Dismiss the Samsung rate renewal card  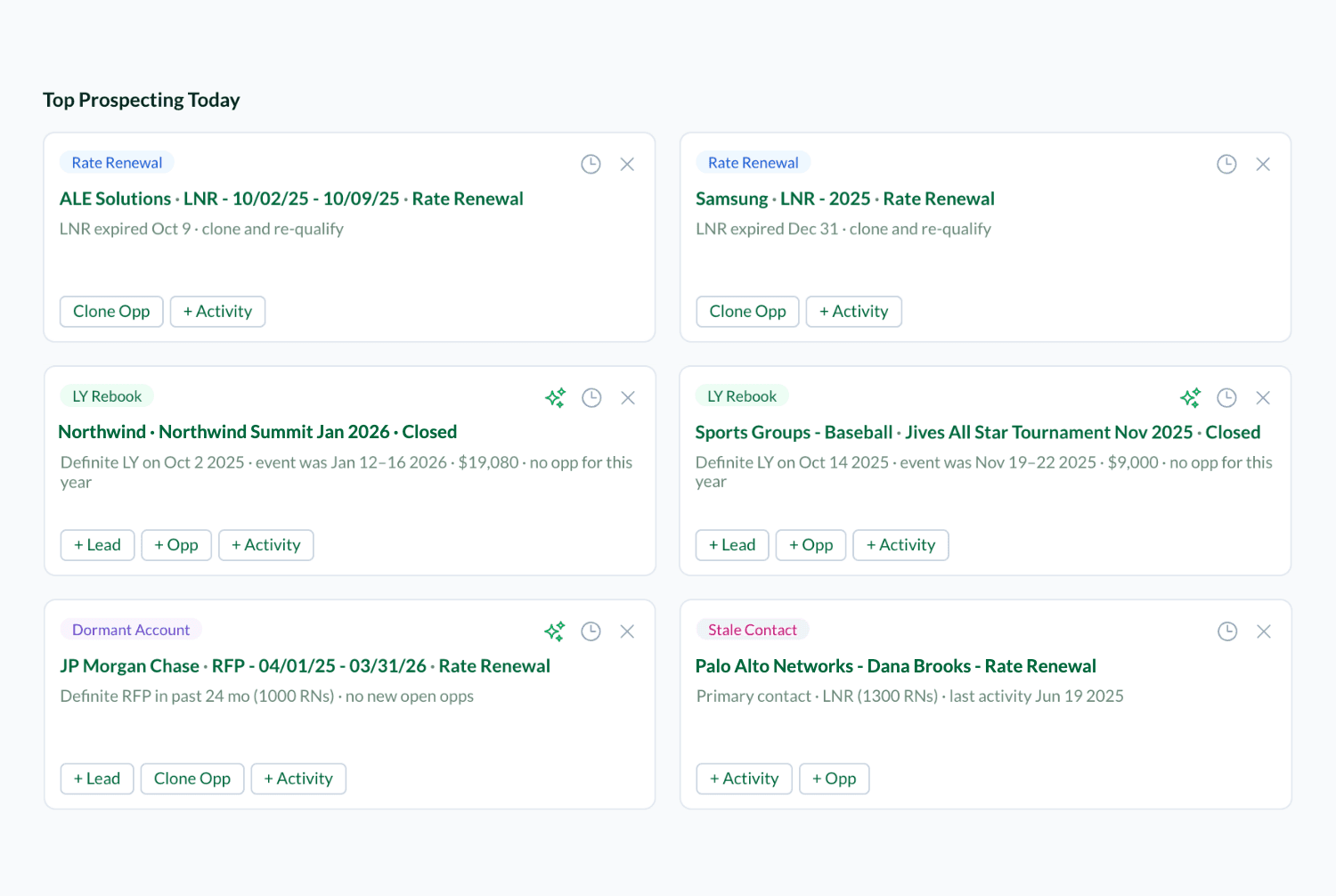coord(1263,164)
